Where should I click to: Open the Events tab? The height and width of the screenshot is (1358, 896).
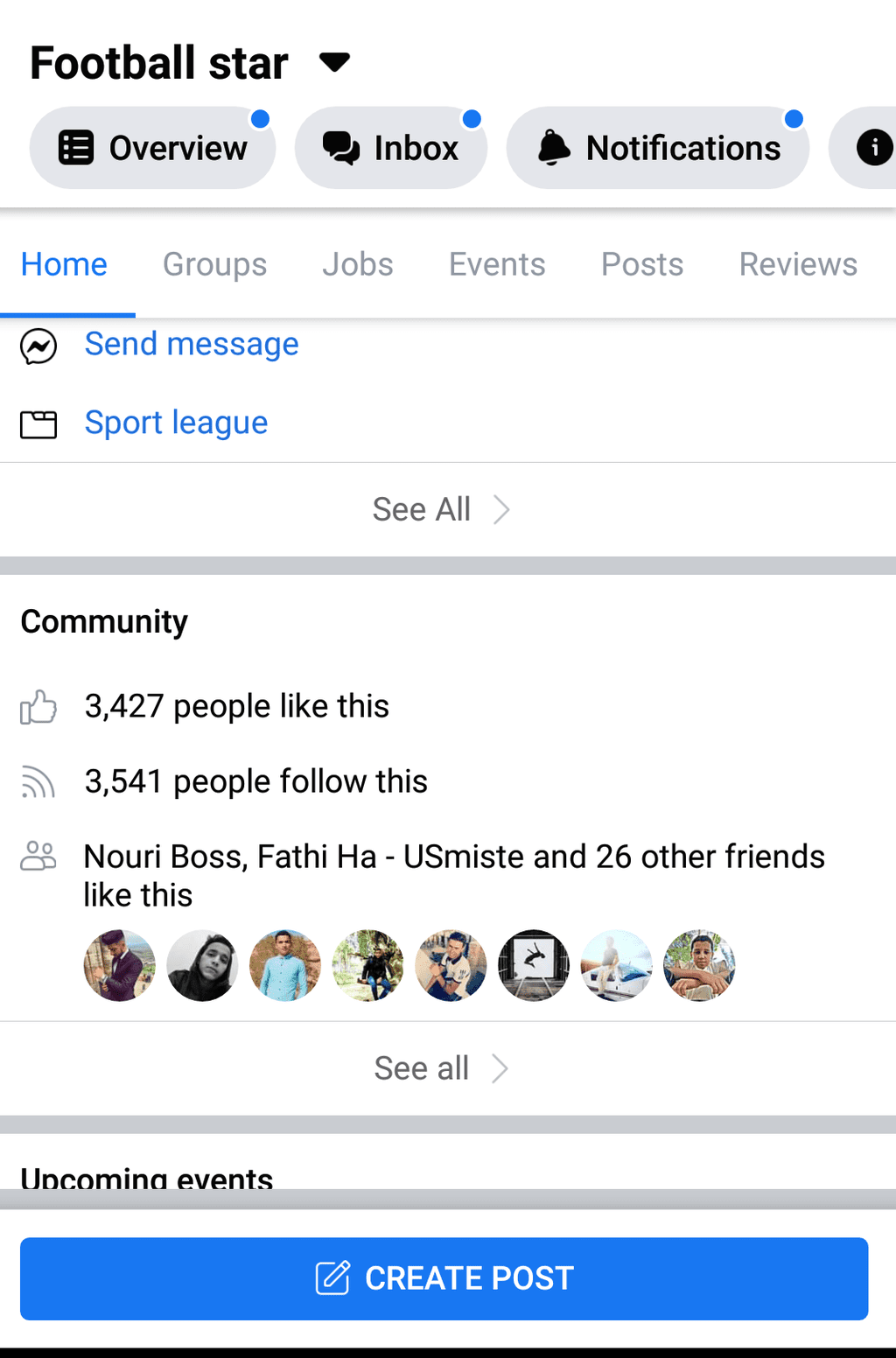coord(497,264)
